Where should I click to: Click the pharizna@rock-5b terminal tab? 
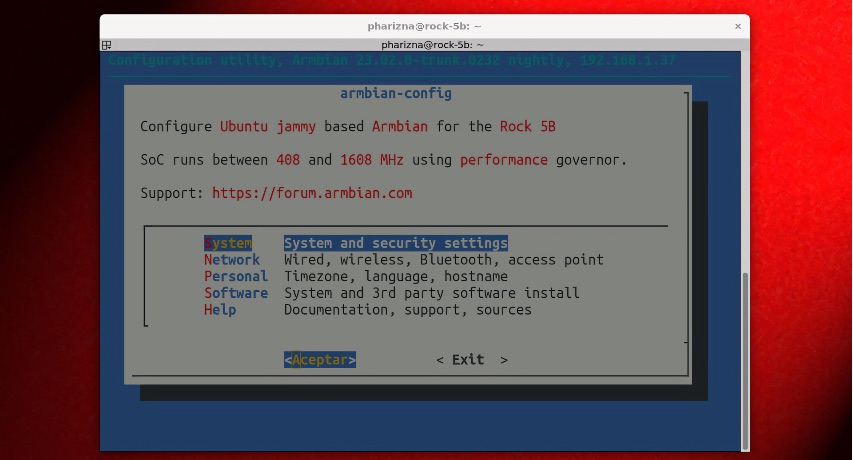pyautogui.click(x=432, y=45)
